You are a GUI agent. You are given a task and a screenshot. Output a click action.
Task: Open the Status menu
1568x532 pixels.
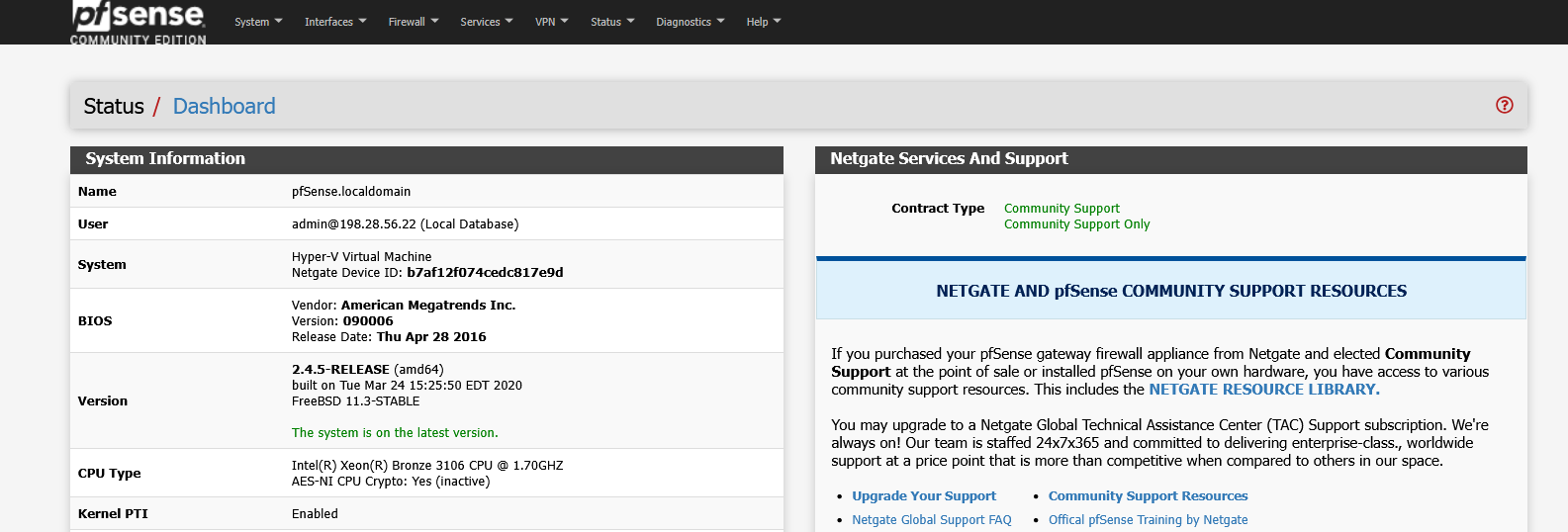(x=612, y=22)
